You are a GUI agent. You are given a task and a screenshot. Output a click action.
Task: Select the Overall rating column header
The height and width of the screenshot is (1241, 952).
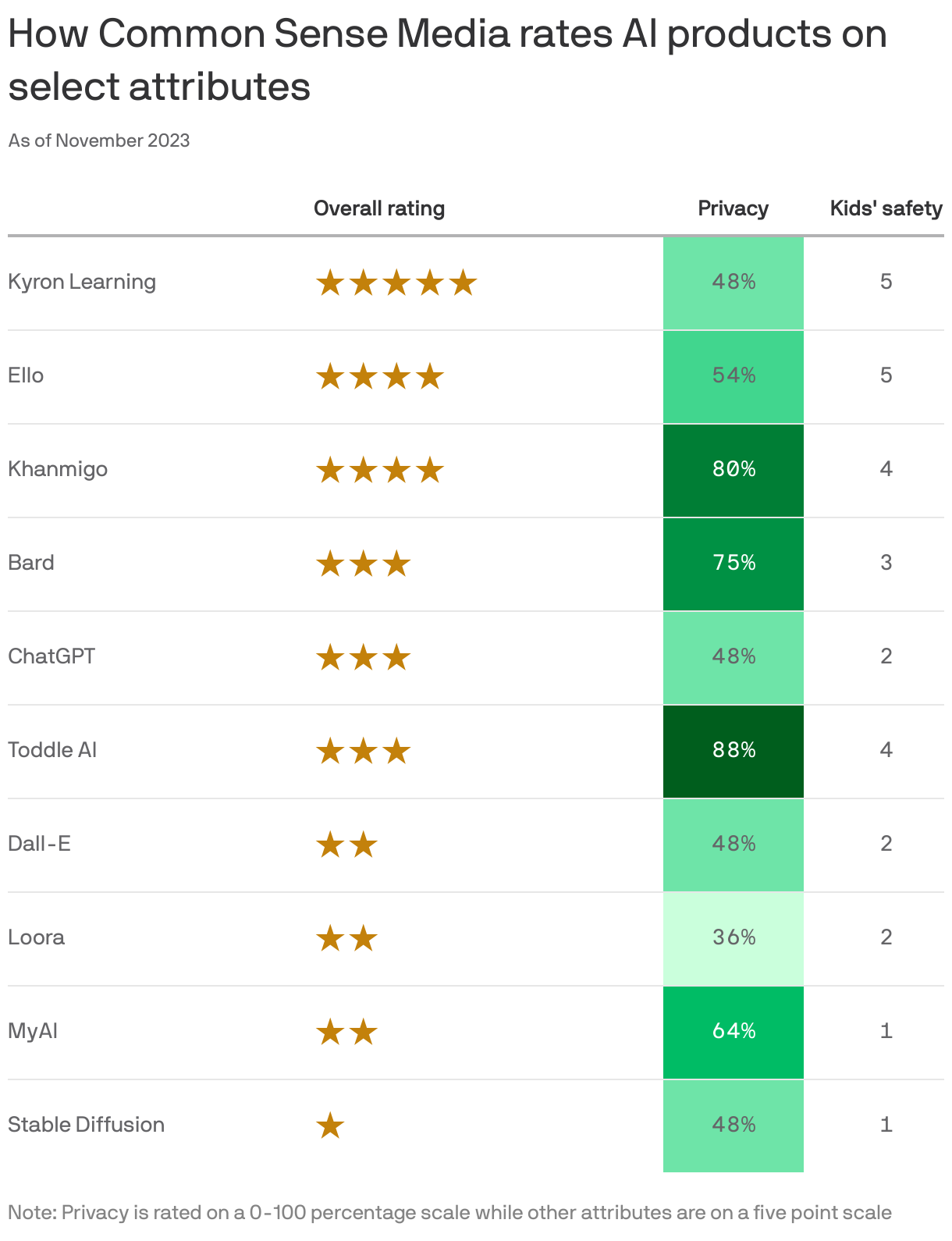[x=379, y=208]
